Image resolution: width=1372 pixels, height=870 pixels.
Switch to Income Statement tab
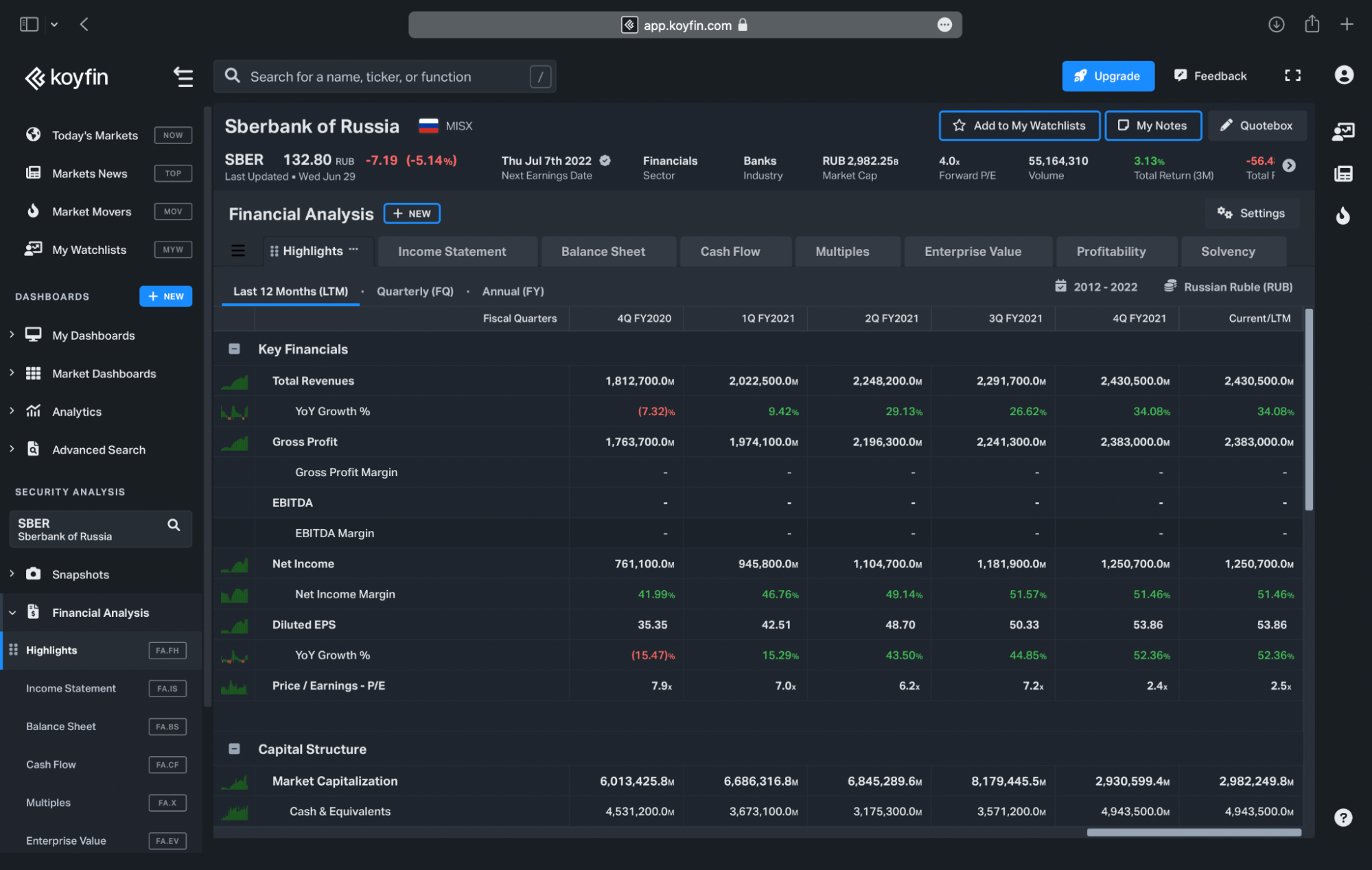pyautogui.click(x=458, y=252)
